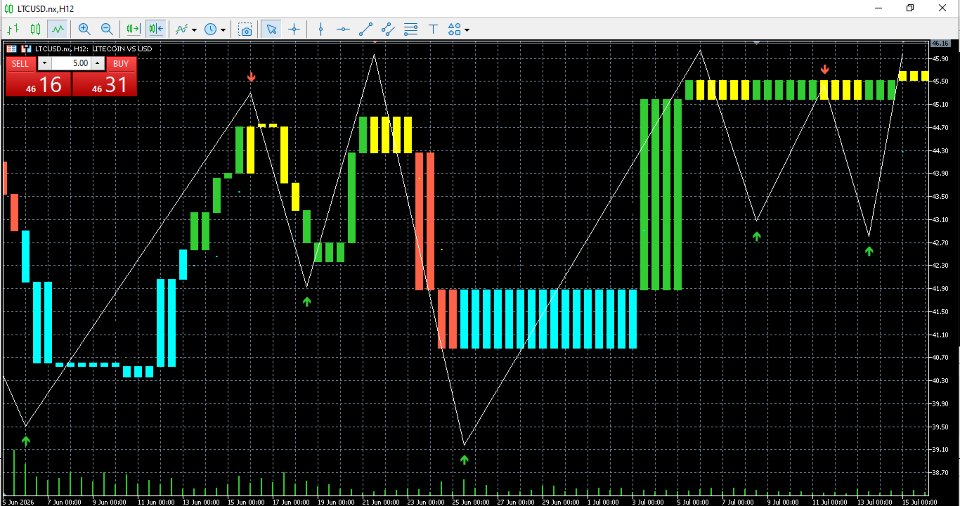Click the 39.10 price scale label
The width and height of the screenshot is (960, 506).
(x=940, y=450)
